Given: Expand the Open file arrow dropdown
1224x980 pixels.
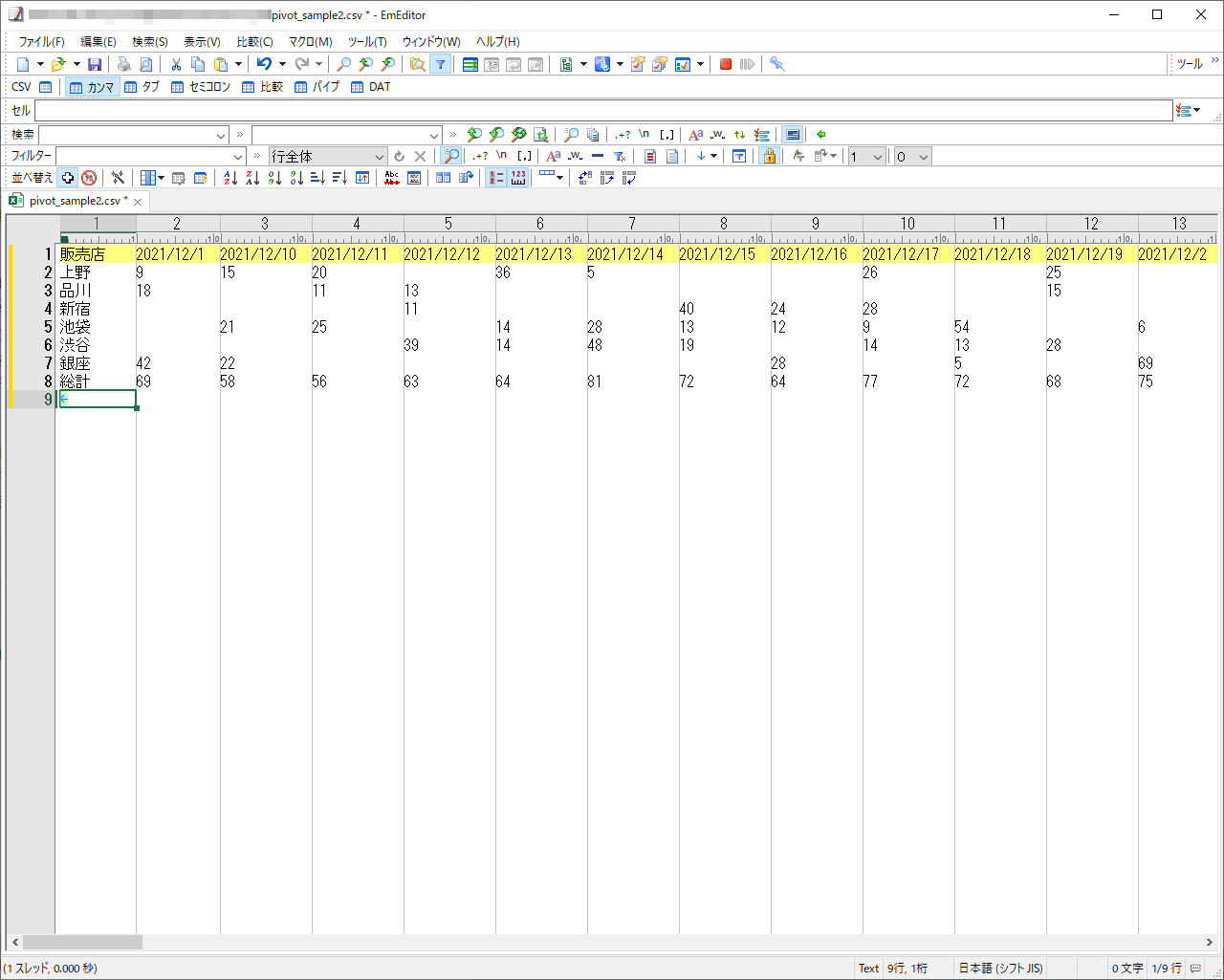Looking at the screenshot, I should point(76,64).
